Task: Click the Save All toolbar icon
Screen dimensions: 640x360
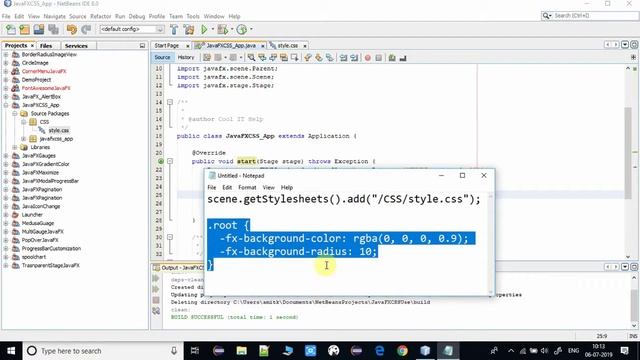Action: tap(53, 29)
